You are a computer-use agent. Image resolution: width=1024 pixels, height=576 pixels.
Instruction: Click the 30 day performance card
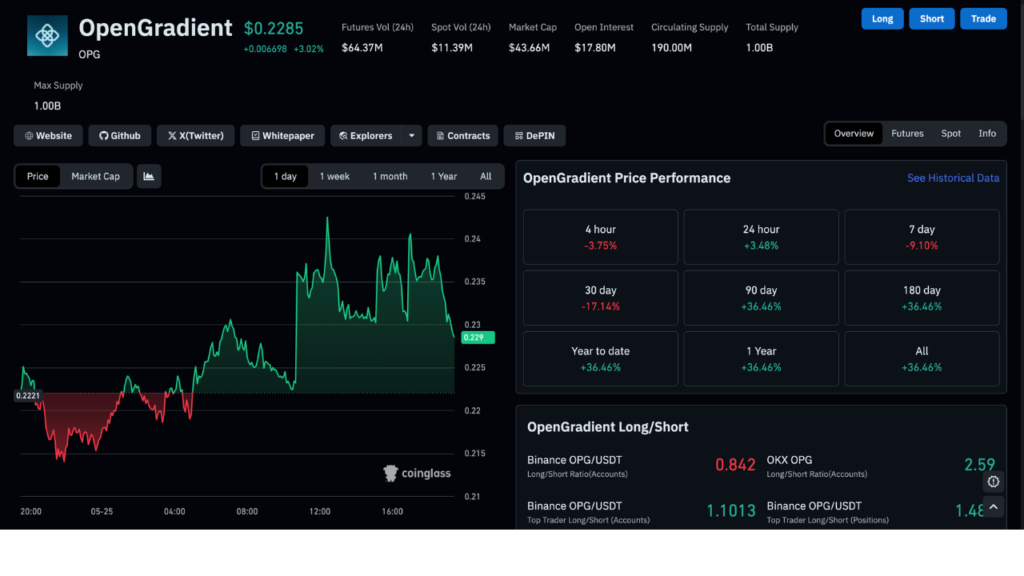coord(600,298)
